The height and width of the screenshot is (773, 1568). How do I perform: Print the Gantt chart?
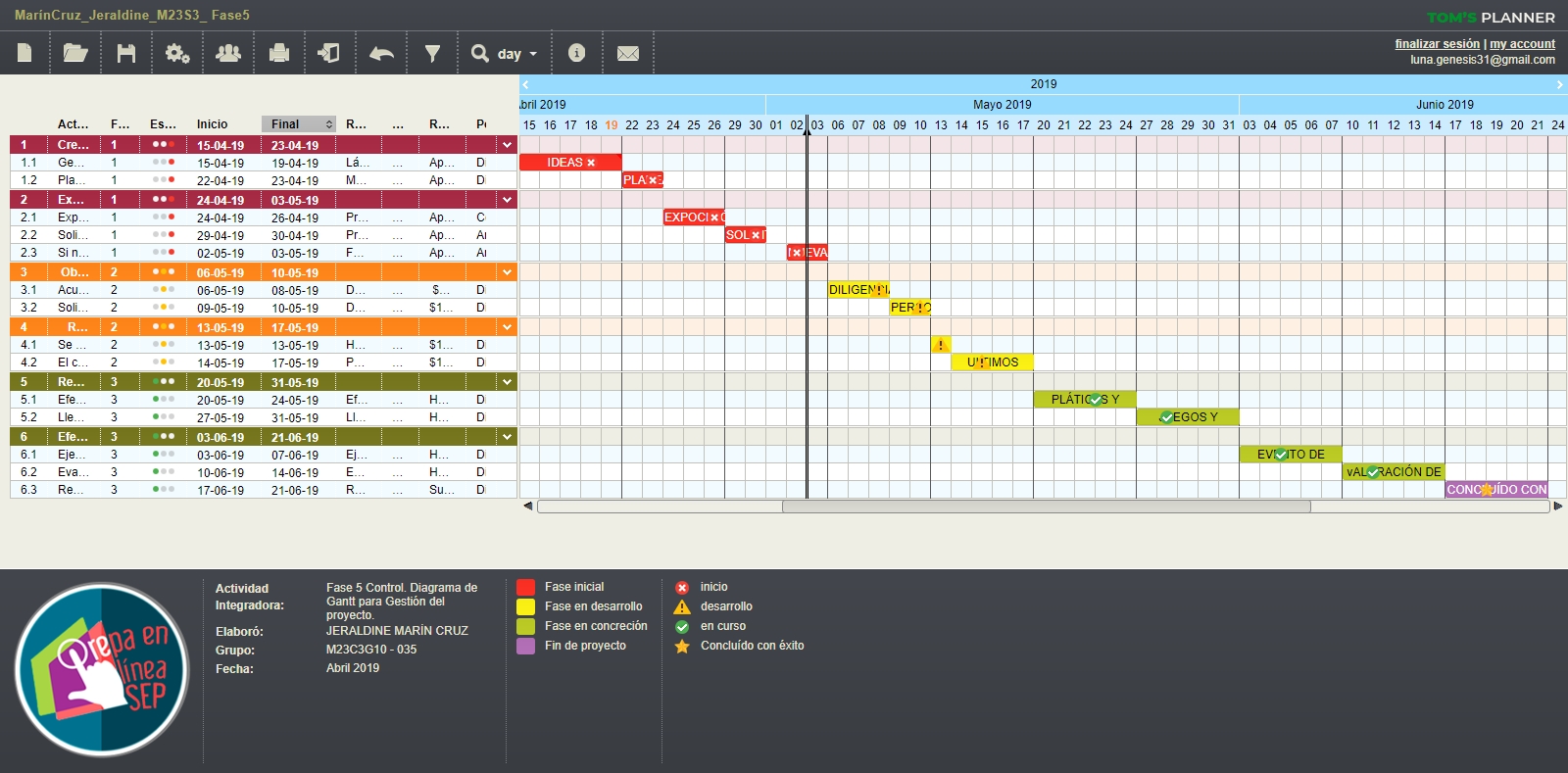tap(279, 53)
